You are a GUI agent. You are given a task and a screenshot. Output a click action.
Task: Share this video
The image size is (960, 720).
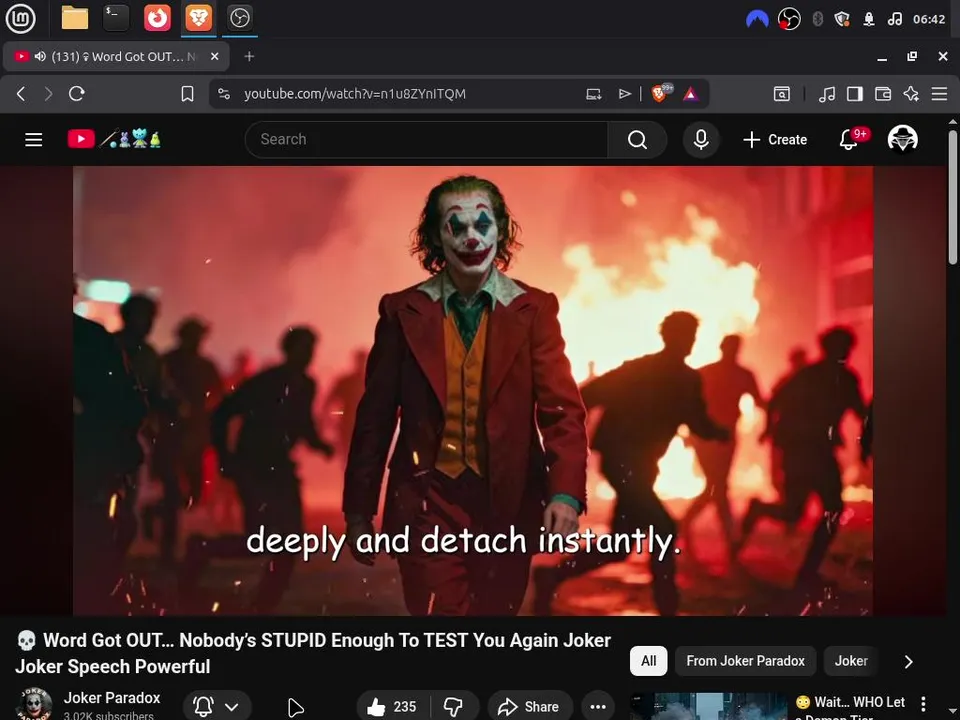pyautogui.click(x=530, y=707)
